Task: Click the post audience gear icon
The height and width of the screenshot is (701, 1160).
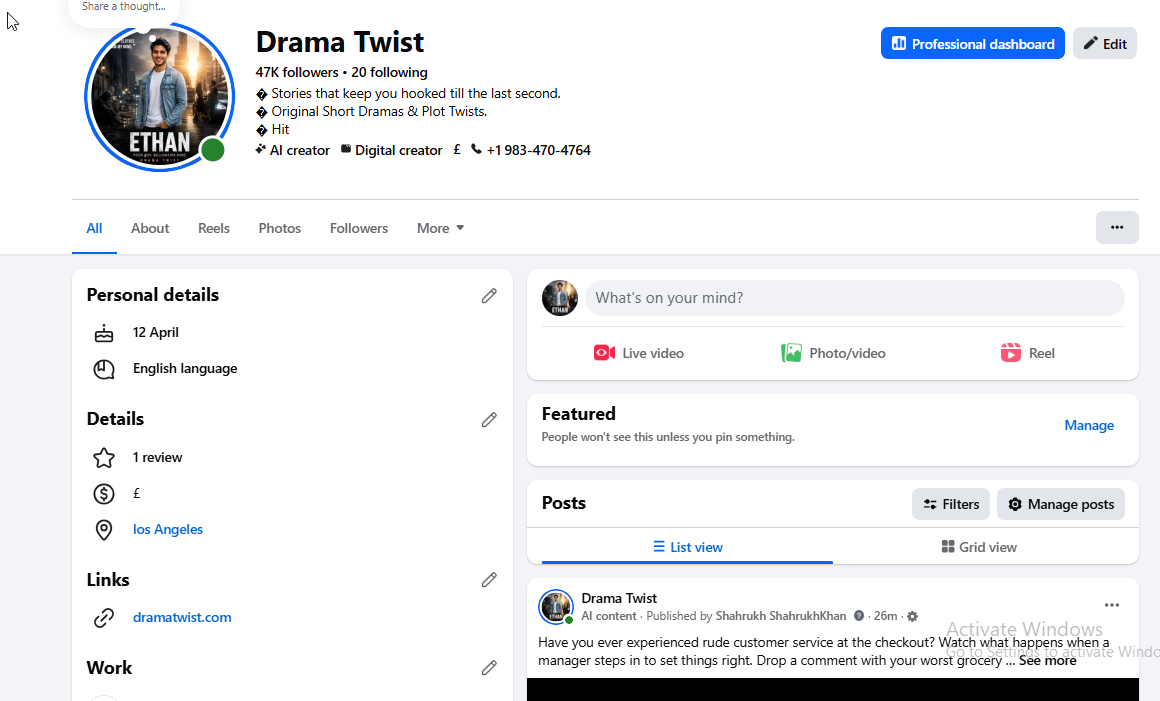Action: (x=912, y=616)
